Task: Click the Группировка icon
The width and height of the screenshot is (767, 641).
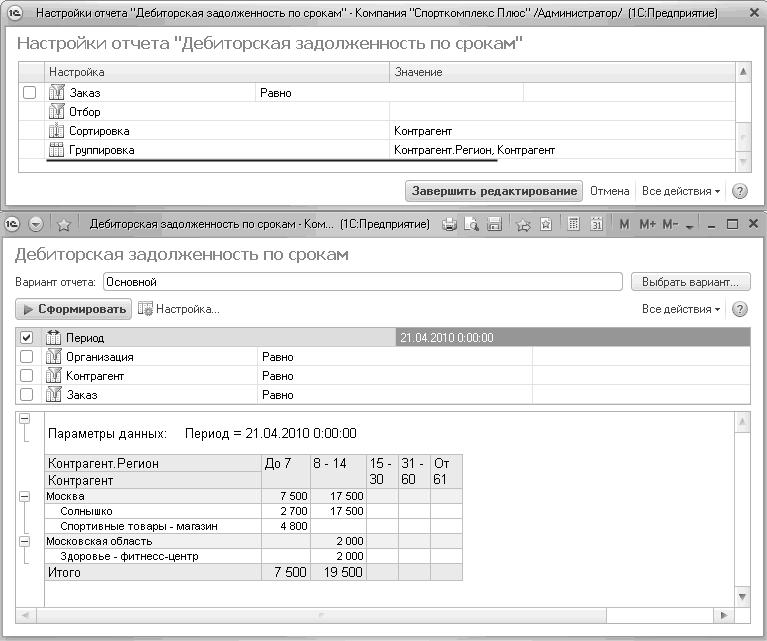Action: coord(56,150)
